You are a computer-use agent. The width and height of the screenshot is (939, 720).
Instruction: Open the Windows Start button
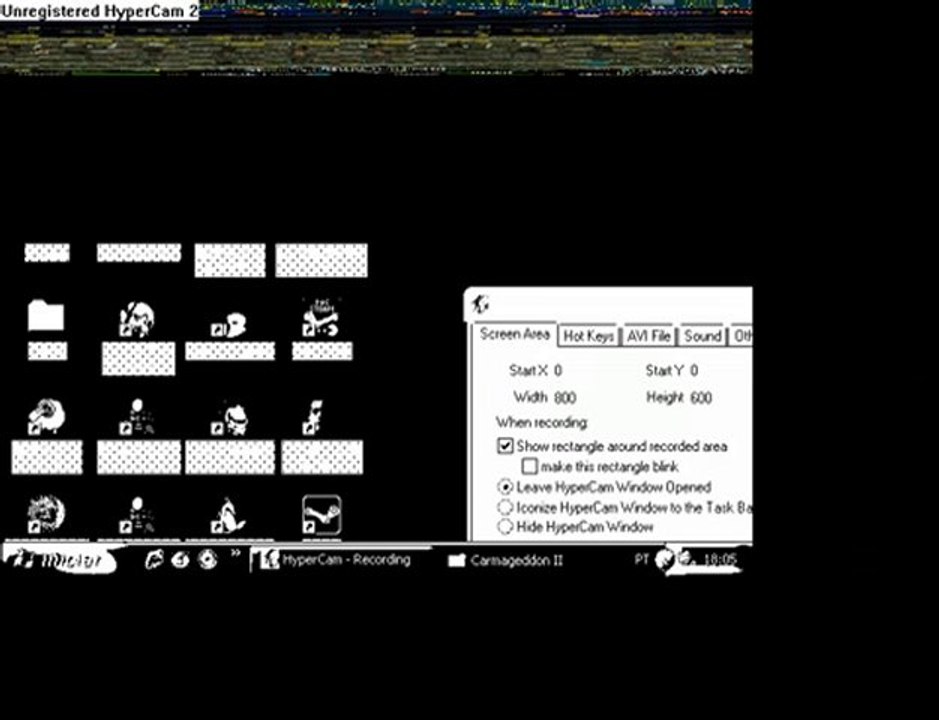point(60,559)
